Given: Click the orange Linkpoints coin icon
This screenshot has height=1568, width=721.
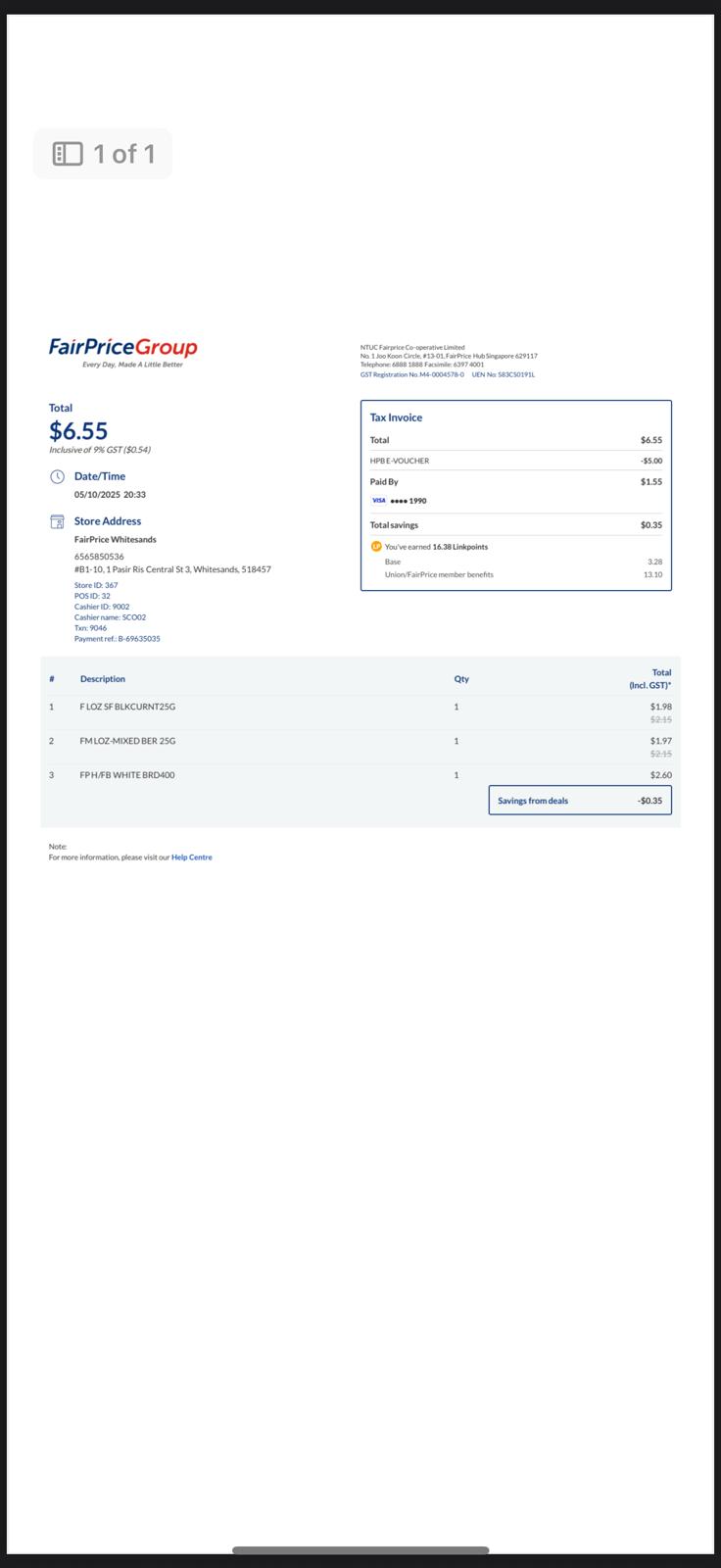Looking at the screenshot, I should [376, 547].
